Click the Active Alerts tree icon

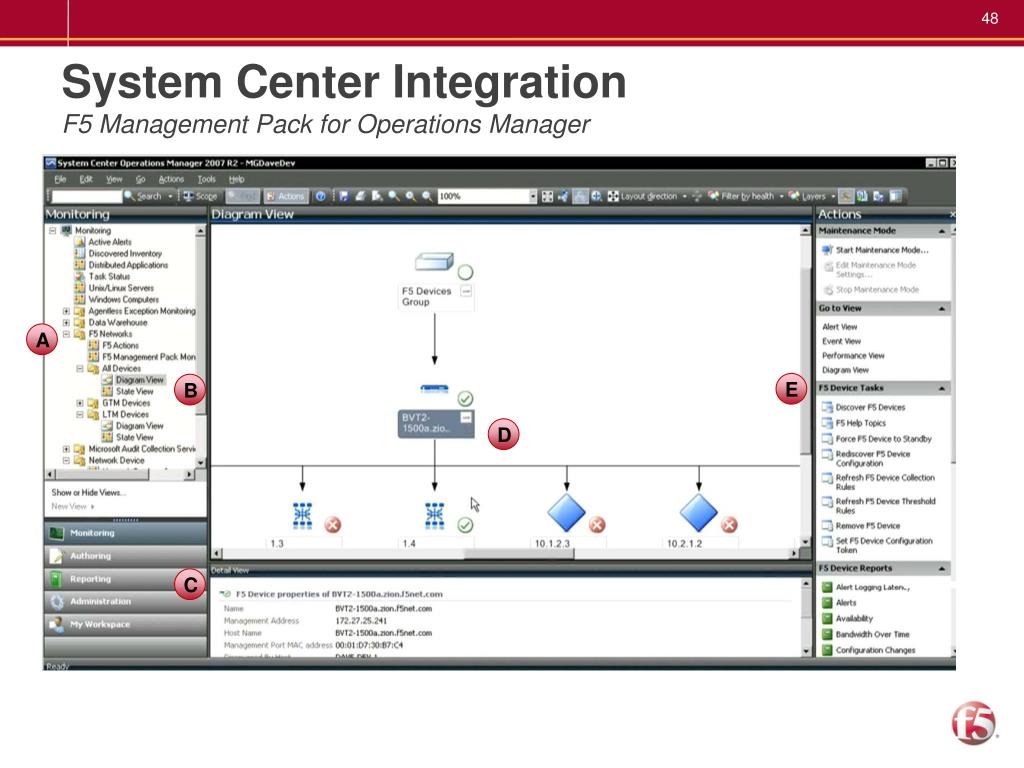(80, 242)
